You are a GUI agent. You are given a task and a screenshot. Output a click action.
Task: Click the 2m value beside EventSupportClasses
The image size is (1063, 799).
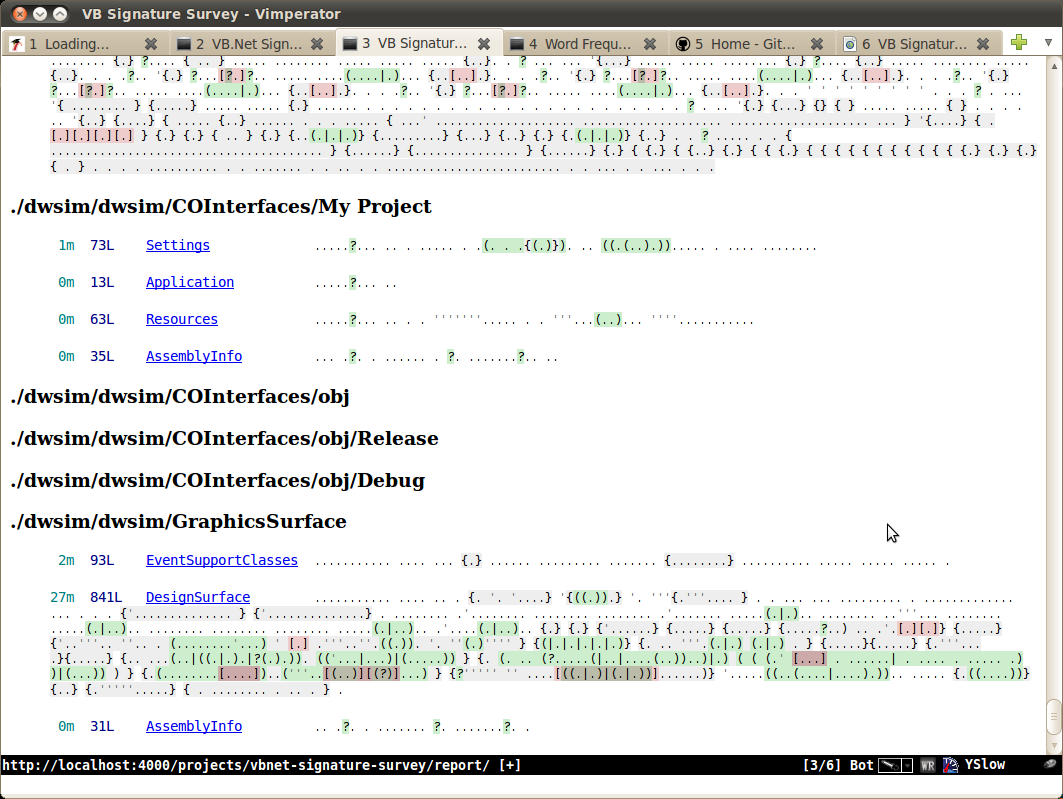66,560
